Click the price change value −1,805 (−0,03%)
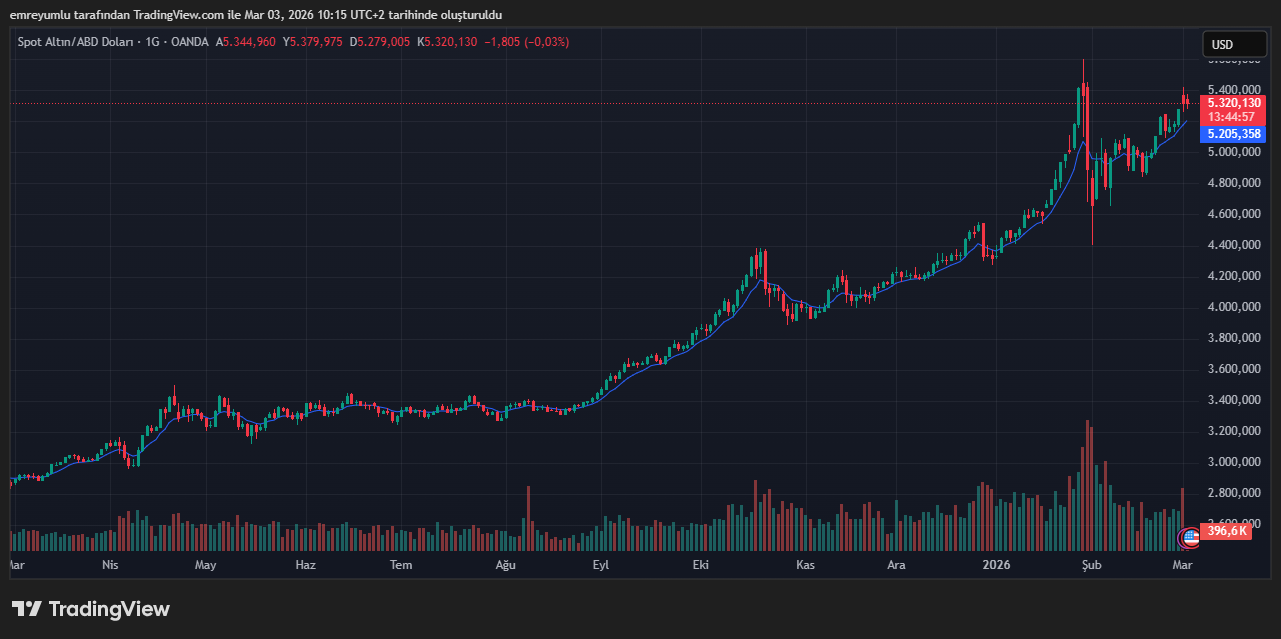The width and height of the screenshot is (1281, 639). tap(526, 42)
